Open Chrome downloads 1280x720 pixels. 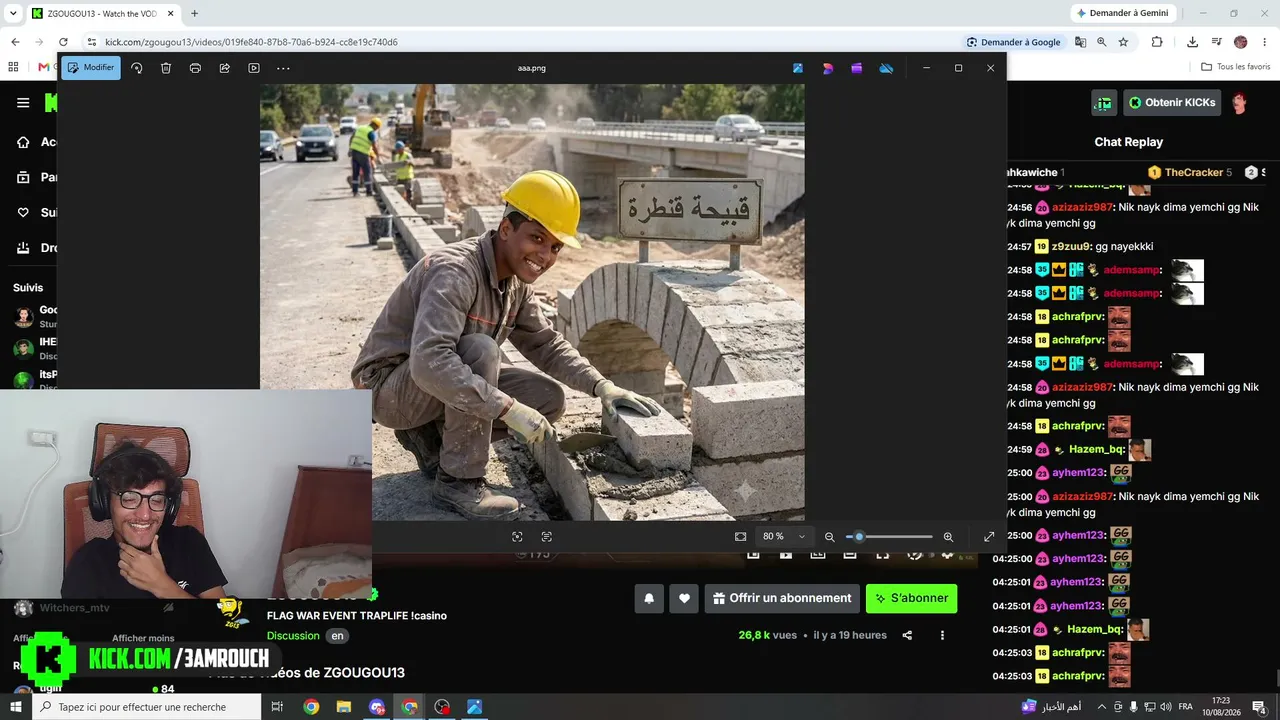point(1192,42)
